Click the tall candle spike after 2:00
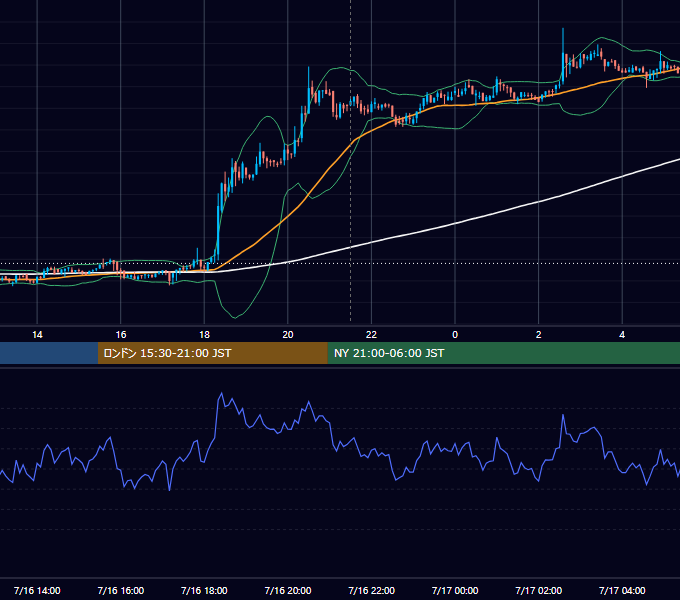The image size is (680, 600). 563,54
